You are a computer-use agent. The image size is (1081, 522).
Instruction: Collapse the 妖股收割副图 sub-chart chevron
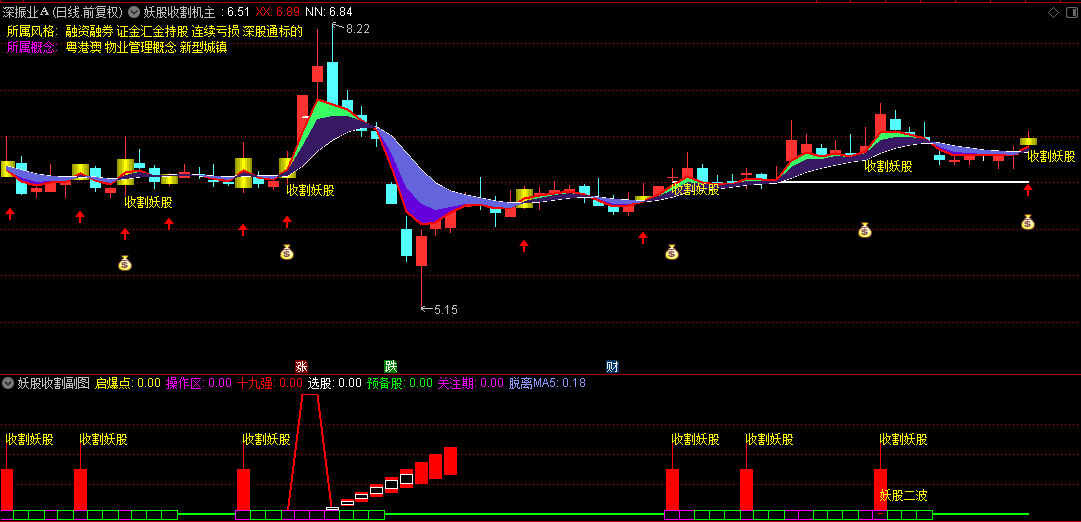coord(8,383)
